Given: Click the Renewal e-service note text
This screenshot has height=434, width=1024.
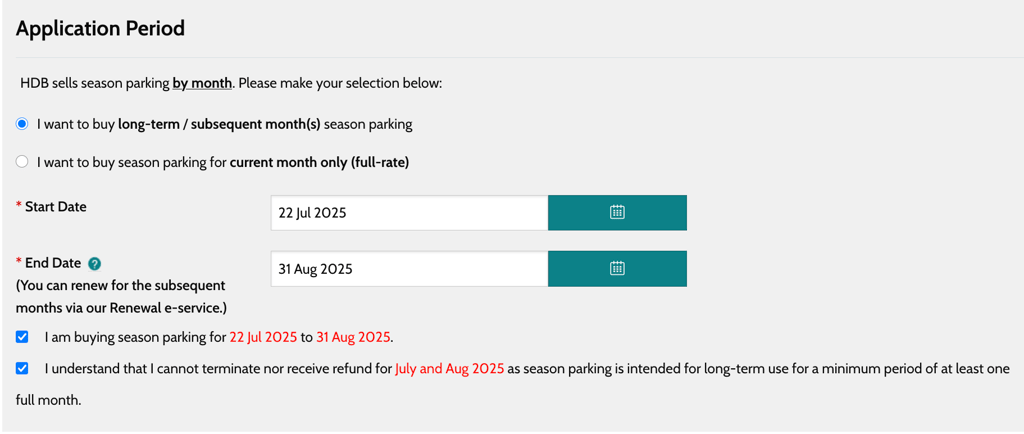Looking at the screenshot, I should (121, 296).
